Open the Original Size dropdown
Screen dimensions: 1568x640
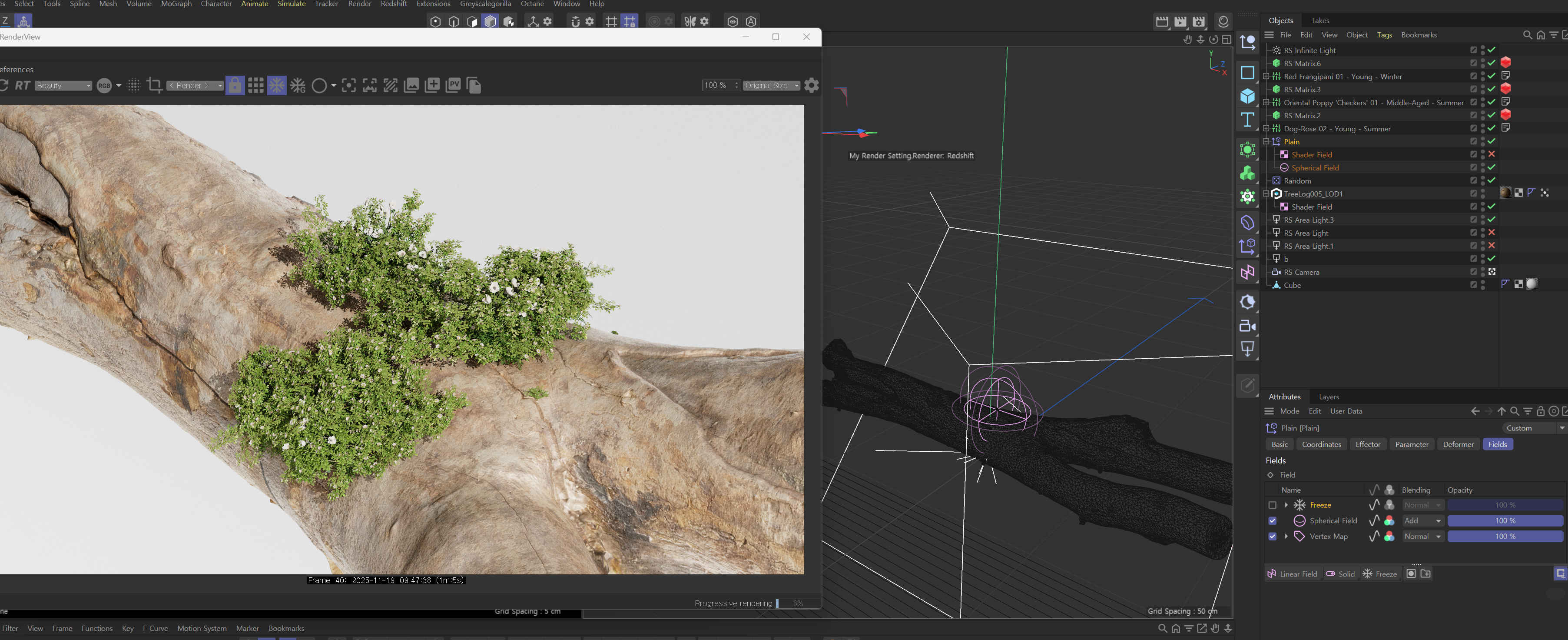point(771,85)
